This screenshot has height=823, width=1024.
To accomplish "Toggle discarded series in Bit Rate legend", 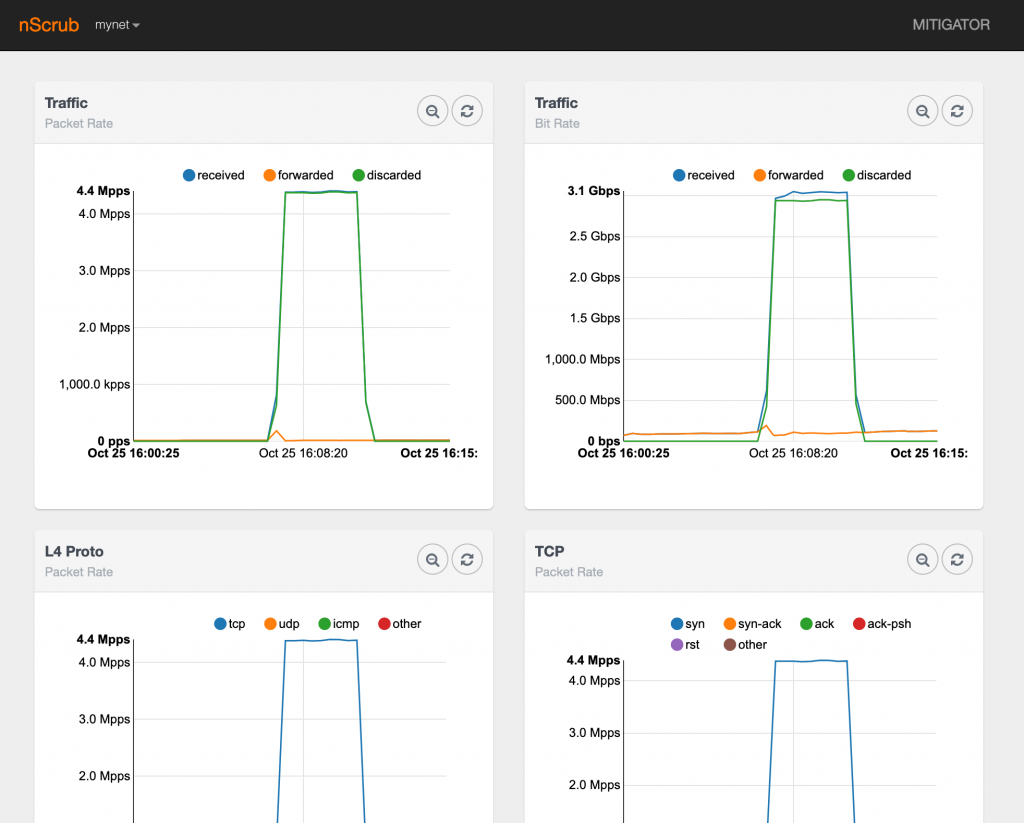I will point(876,175).
